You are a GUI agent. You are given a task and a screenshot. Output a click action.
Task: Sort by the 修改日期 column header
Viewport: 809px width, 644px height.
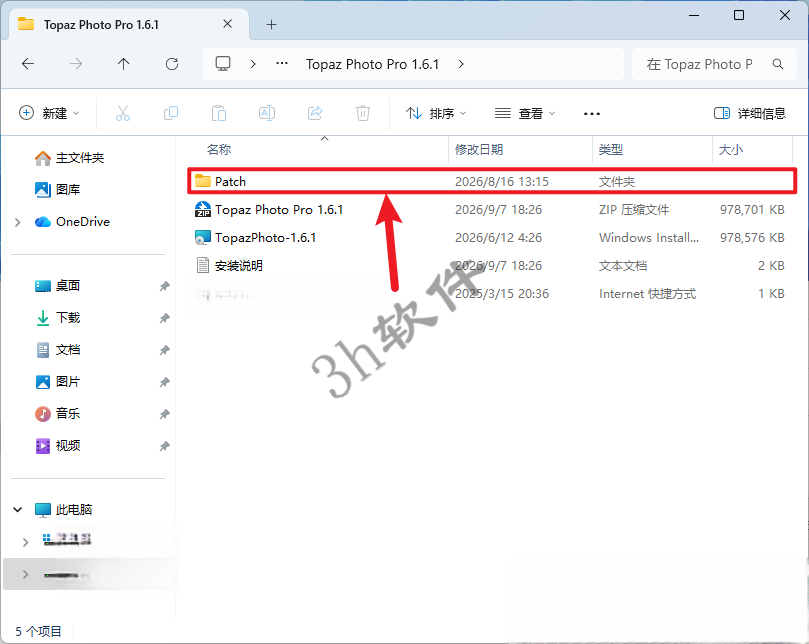[x=479, y=150]
